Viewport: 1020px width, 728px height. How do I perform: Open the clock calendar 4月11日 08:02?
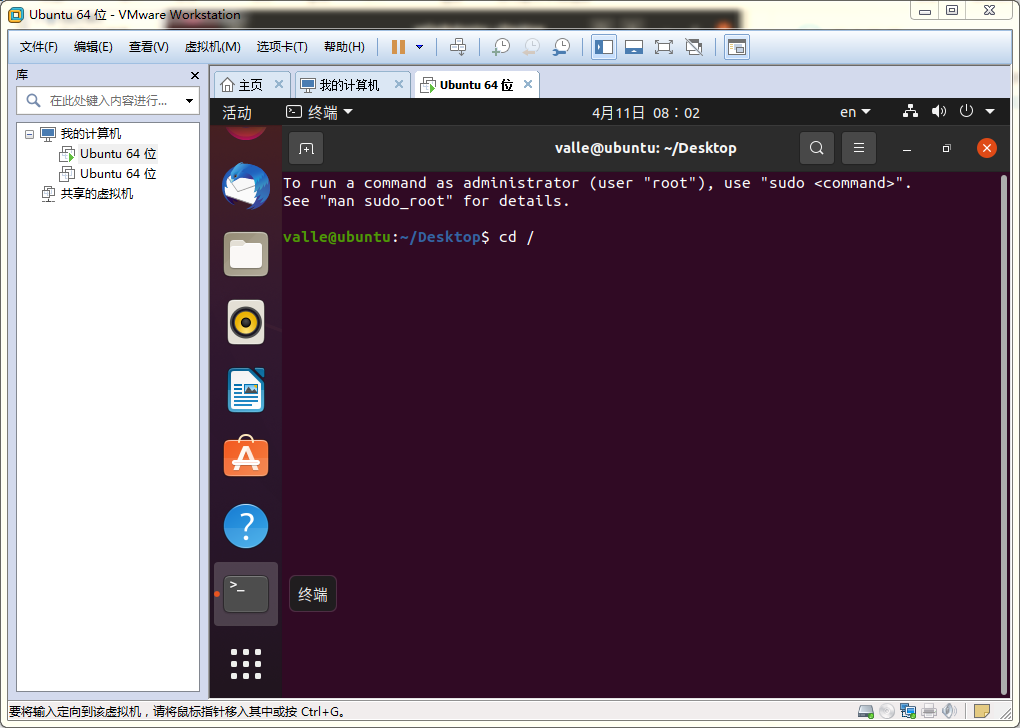pos(646,113)
